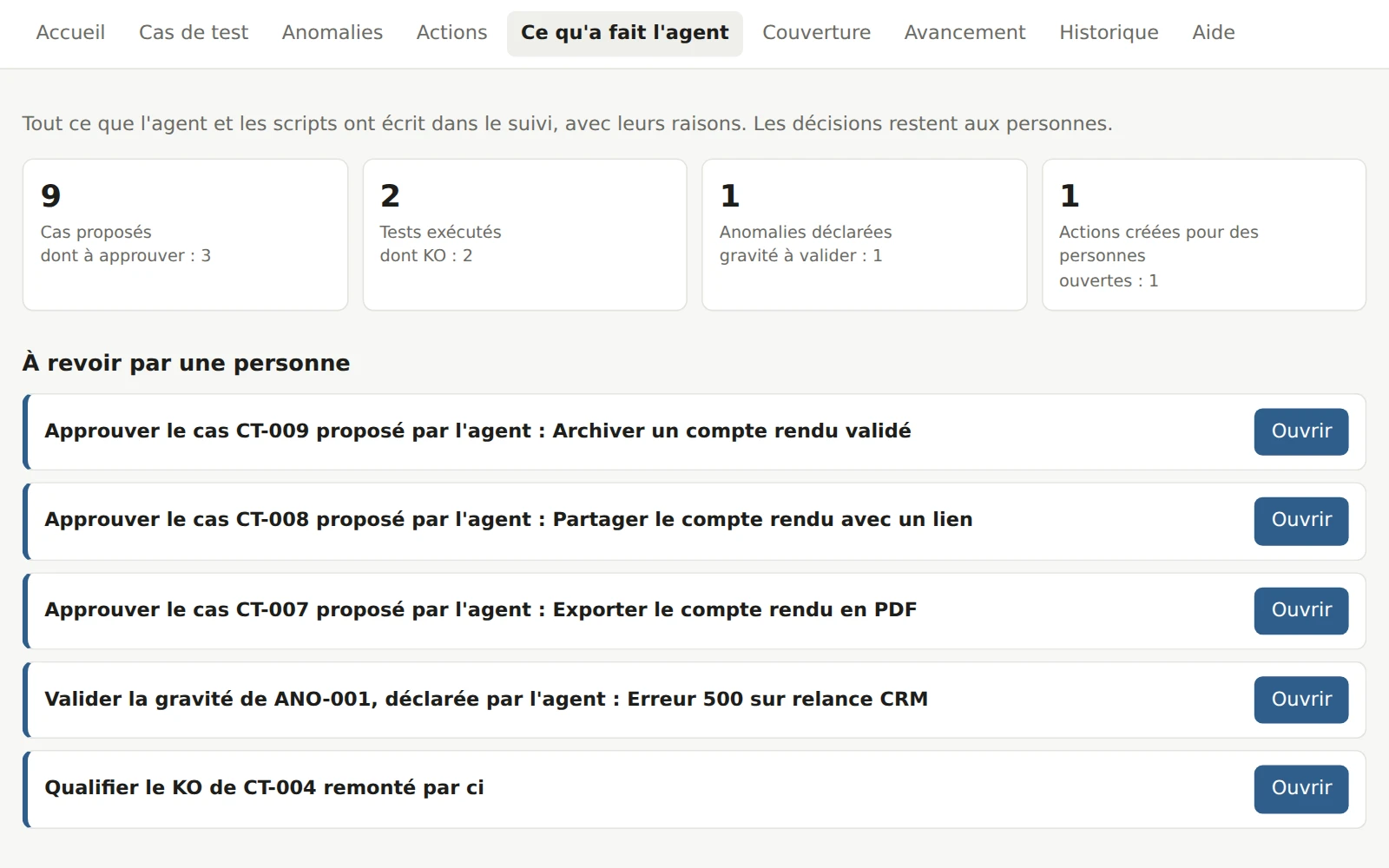Click the 'gravité à valider : 1' text
This screenshot has width=1389, height=868.
[x=800, y=256]
